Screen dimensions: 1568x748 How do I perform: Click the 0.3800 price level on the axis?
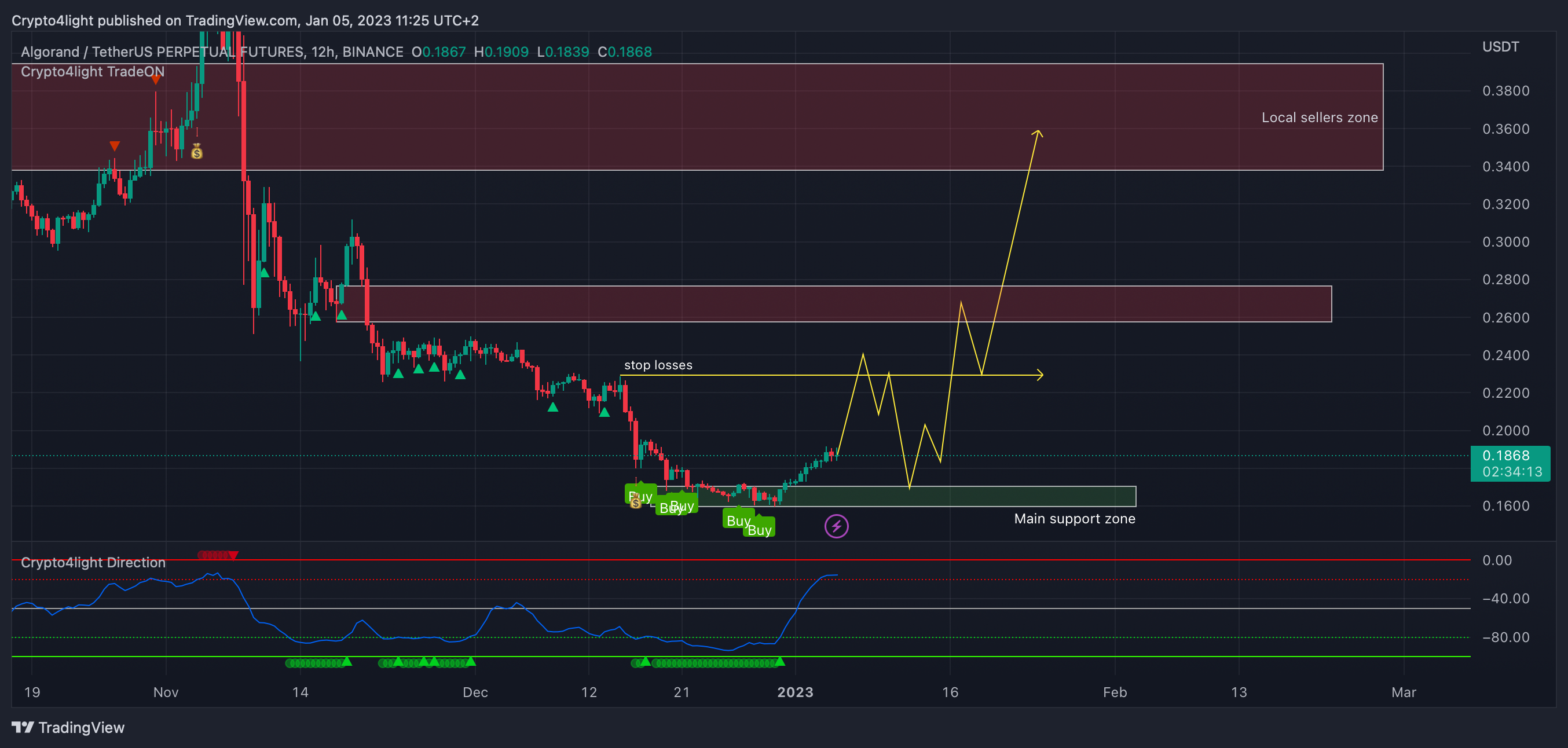click(x=1505, y=91)
